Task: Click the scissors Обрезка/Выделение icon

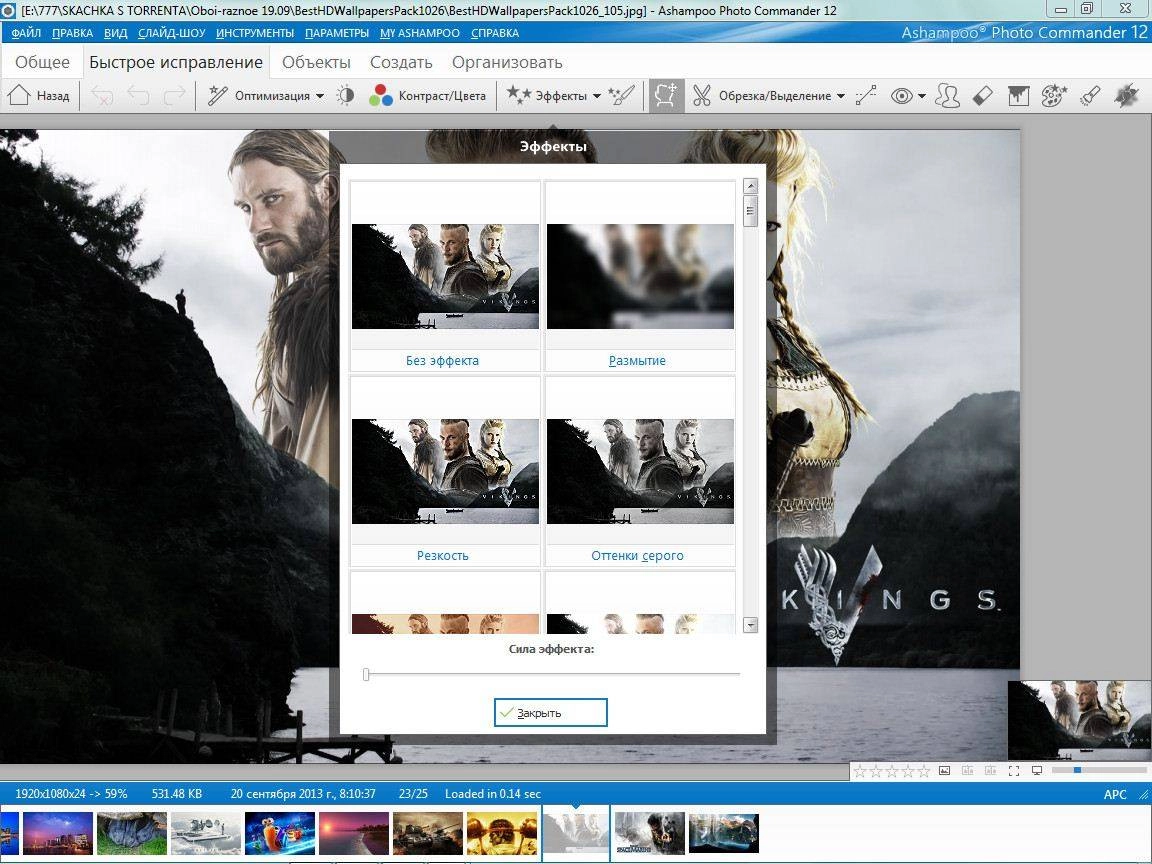Action: coord(702,96)
